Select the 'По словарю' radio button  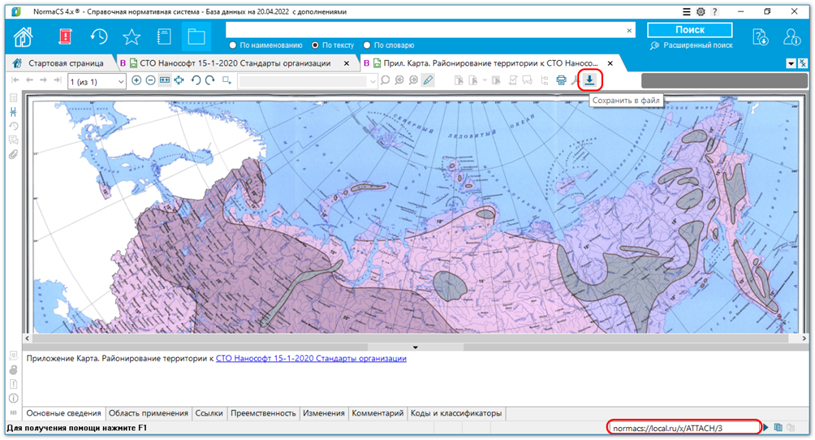pyautogui.click(x=367, y=45)
